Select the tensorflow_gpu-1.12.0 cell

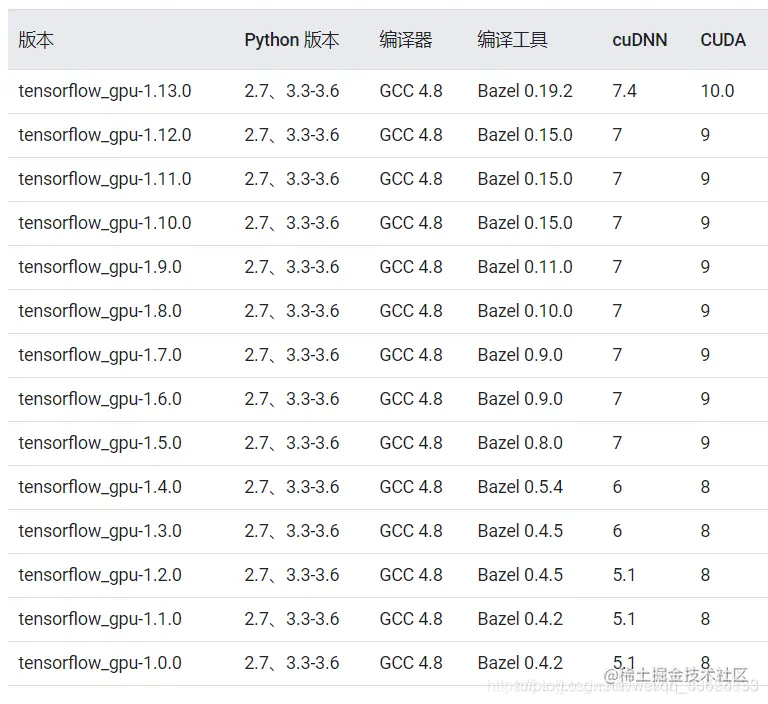pos(105,136)
